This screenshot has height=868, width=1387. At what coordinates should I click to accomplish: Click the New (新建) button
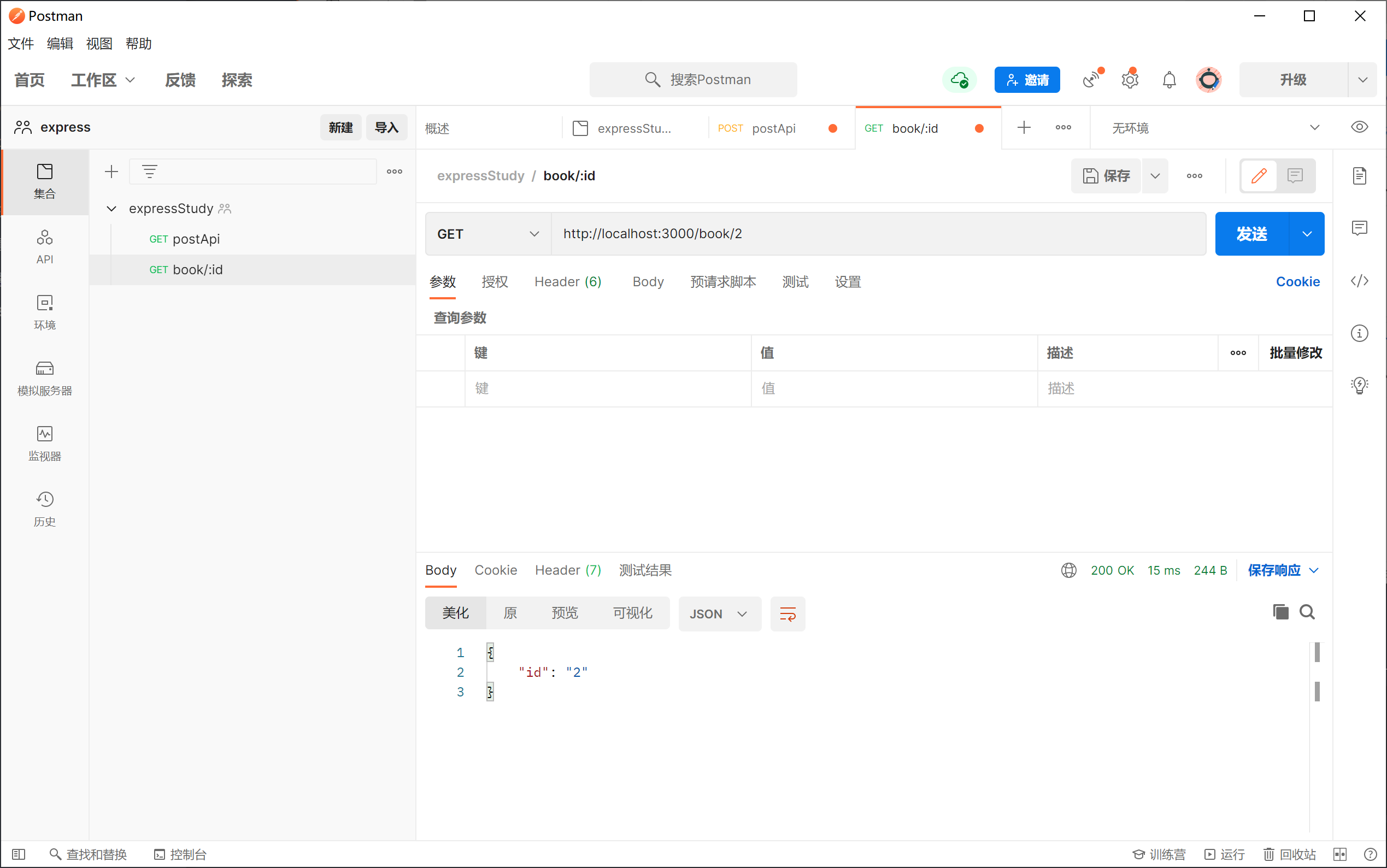(340, 127)
